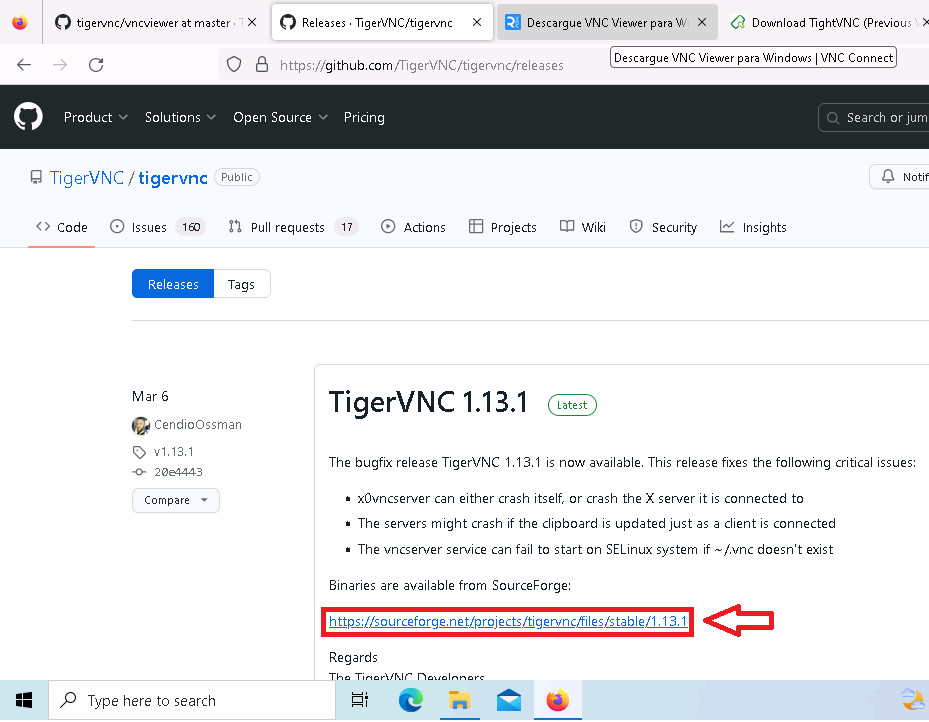The height and width of the screenshot is (722, 929).
Task: Click the Windows search box
Action: pos(191,701)
